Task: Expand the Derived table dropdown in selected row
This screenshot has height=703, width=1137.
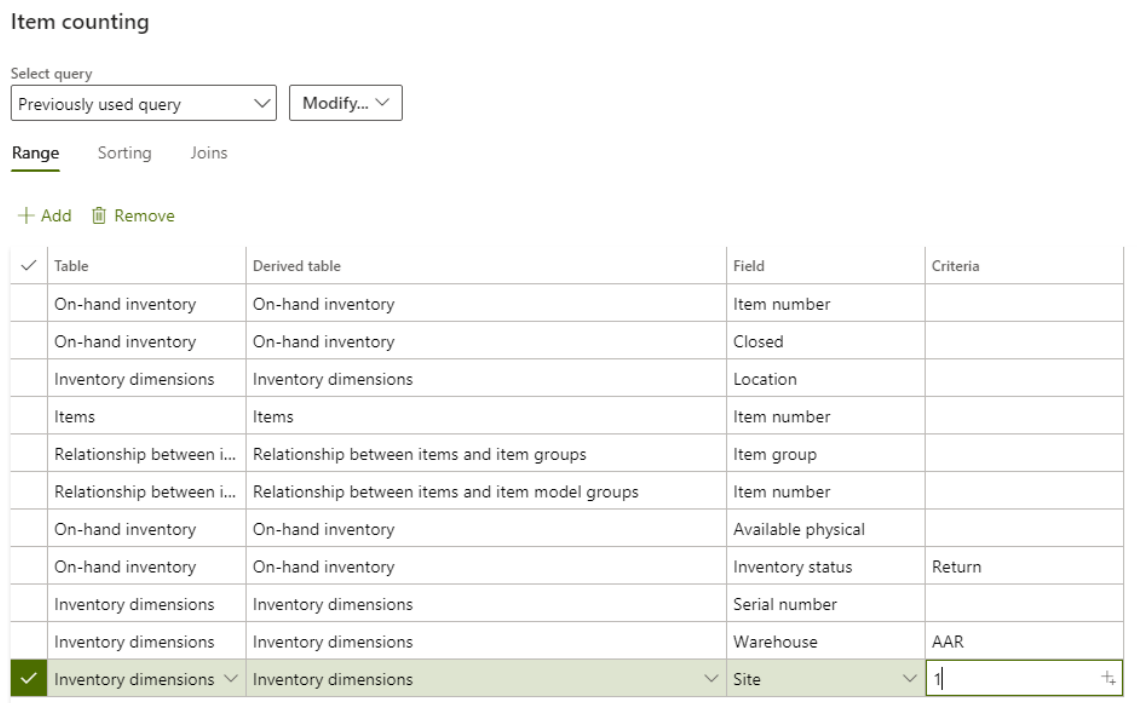Action: click(711, 679)
